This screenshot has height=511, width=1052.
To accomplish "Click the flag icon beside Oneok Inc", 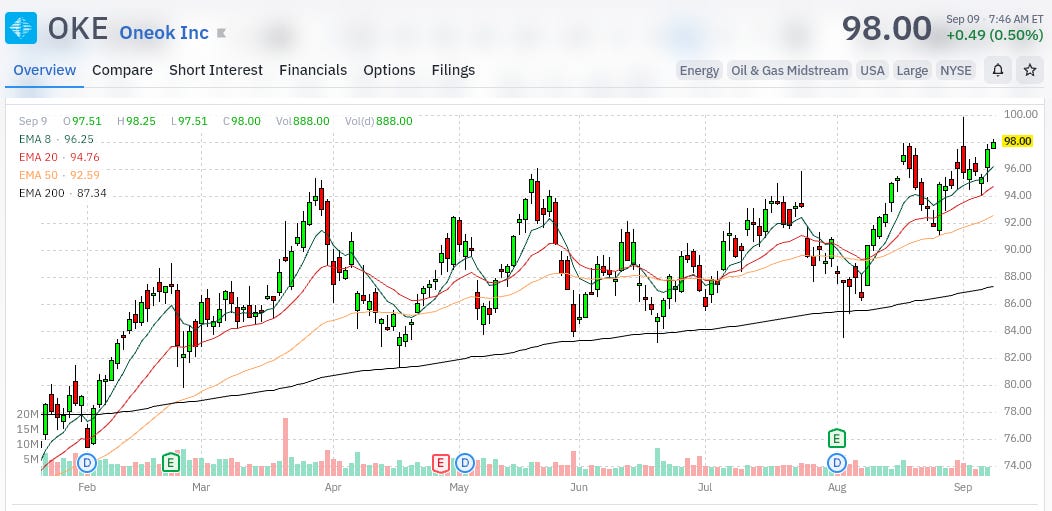I will point(221,32).
